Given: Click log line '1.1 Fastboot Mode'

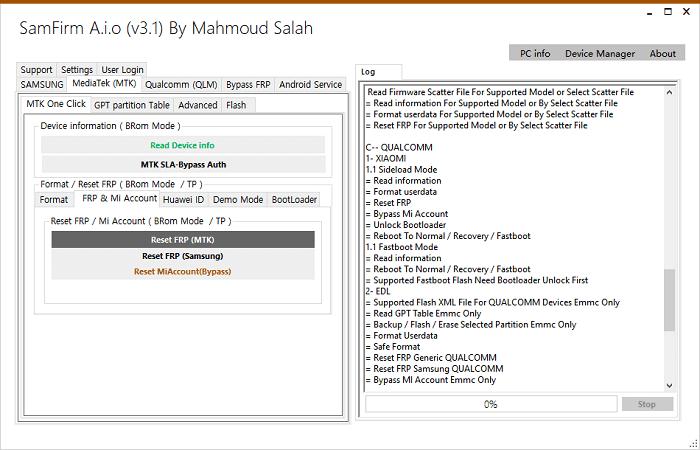Looking at the screenshot, I should click(402, 247).
